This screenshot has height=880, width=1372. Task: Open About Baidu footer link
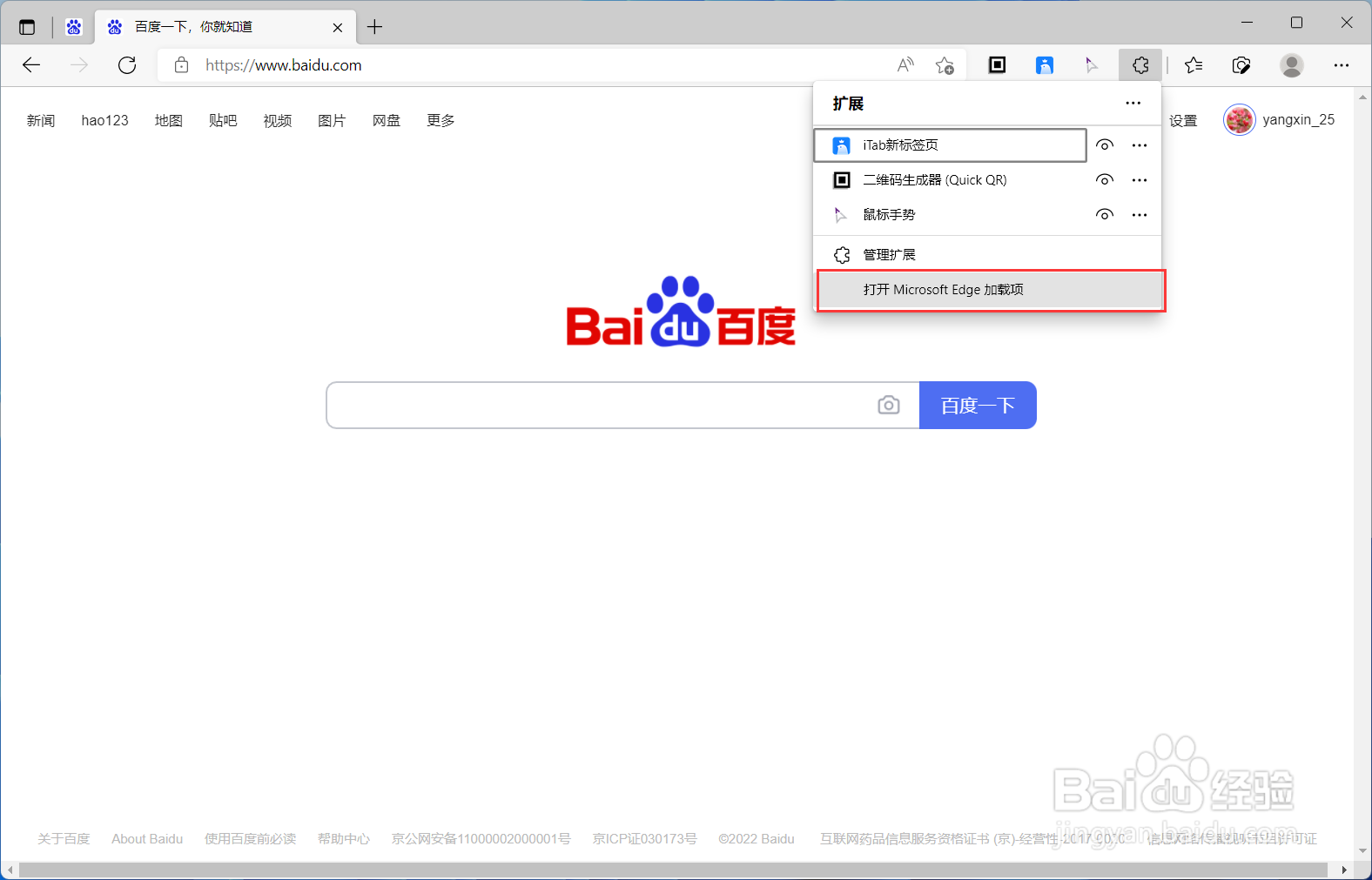(x=147, y=839)
